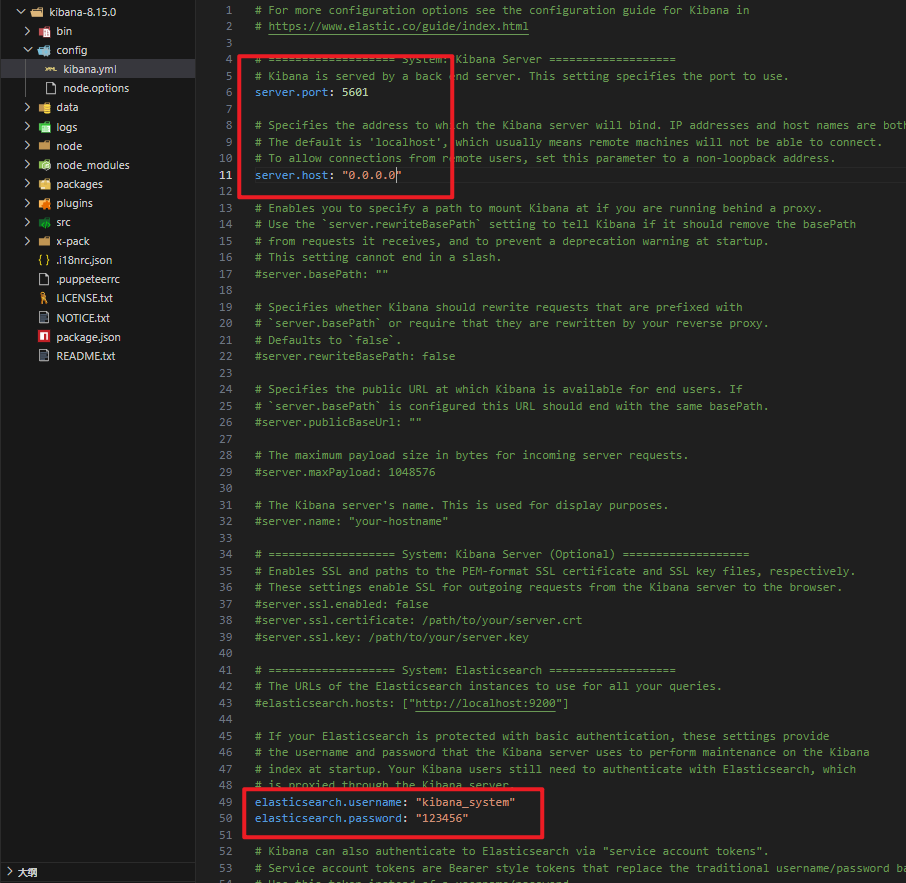Click the #server.maxPayload: 1048576 line
Viewport: 906px width, 883px height.
pos(345,472)
